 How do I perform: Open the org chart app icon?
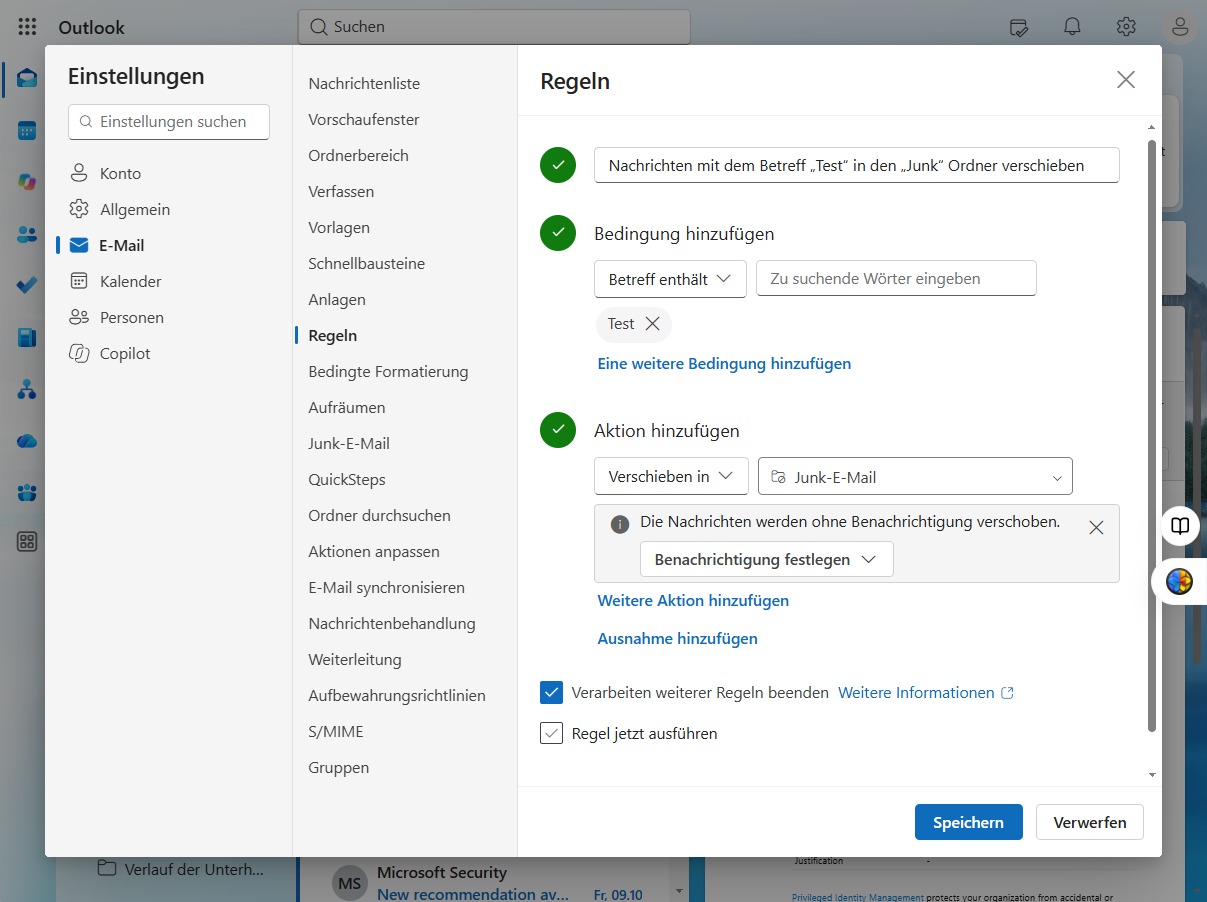tap(27, 389)
